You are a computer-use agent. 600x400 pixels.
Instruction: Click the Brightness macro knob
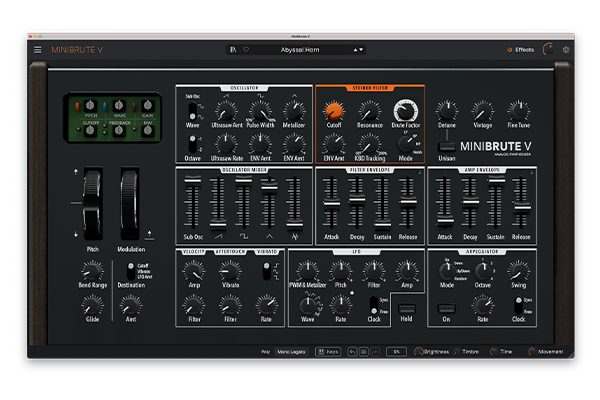[x=418, y=351]
